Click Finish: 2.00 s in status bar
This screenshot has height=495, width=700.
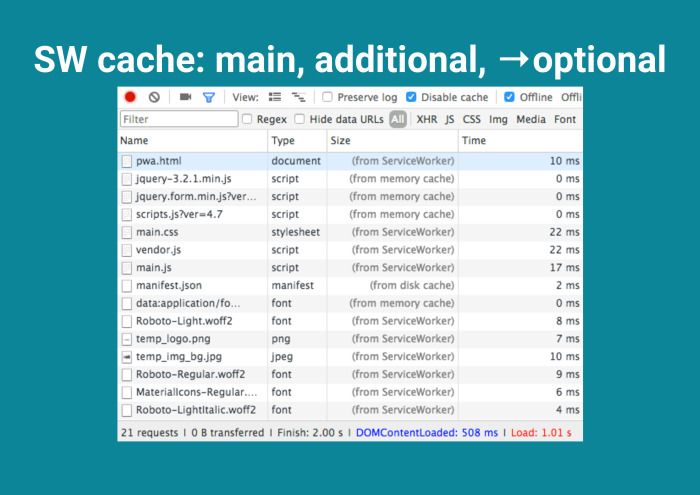pos(310,433)
